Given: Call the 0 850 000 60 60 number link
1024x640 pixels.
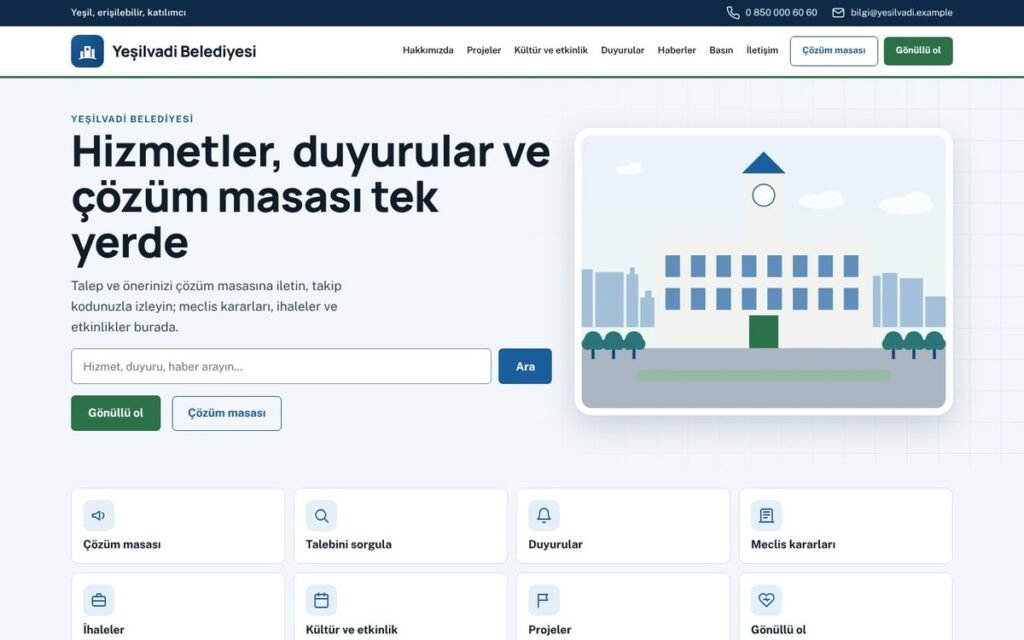Looking at the screenshot, I should click(x=781, y=12).
